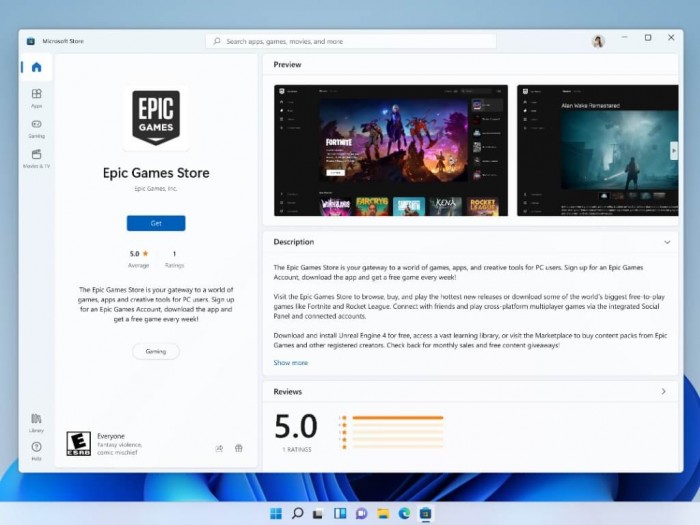Open Help from the sidebar

[36, 450]
